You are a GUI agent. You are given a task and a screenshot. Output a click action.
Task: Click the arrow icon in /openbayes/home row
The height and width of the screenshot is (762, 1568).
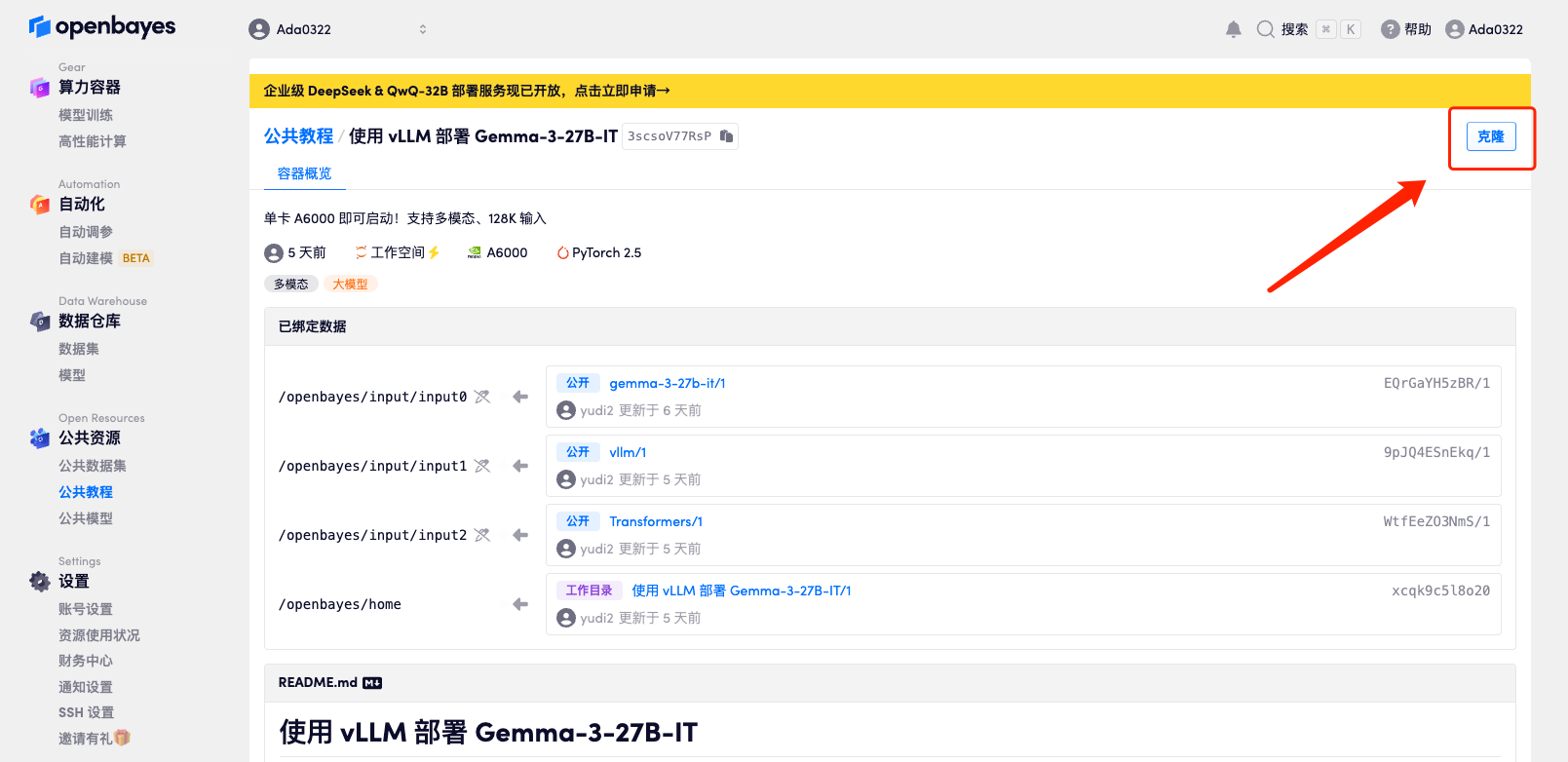(520, 604)
